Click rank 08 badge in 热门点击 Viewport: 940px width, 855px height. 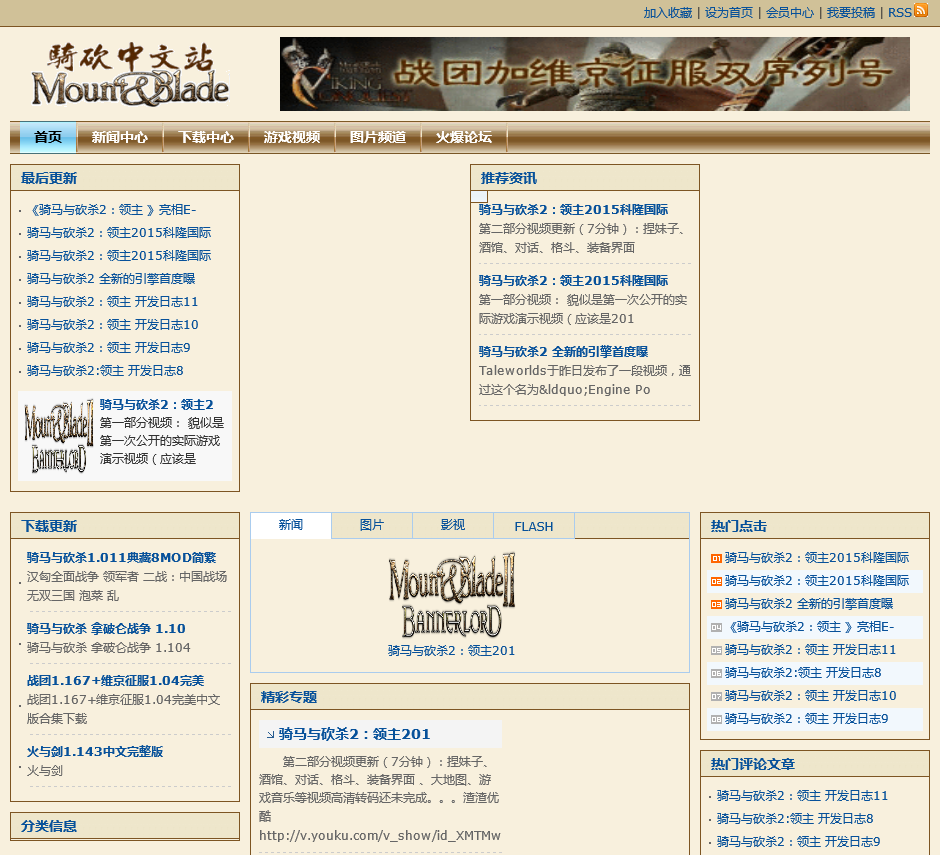[x=716, y=719]
